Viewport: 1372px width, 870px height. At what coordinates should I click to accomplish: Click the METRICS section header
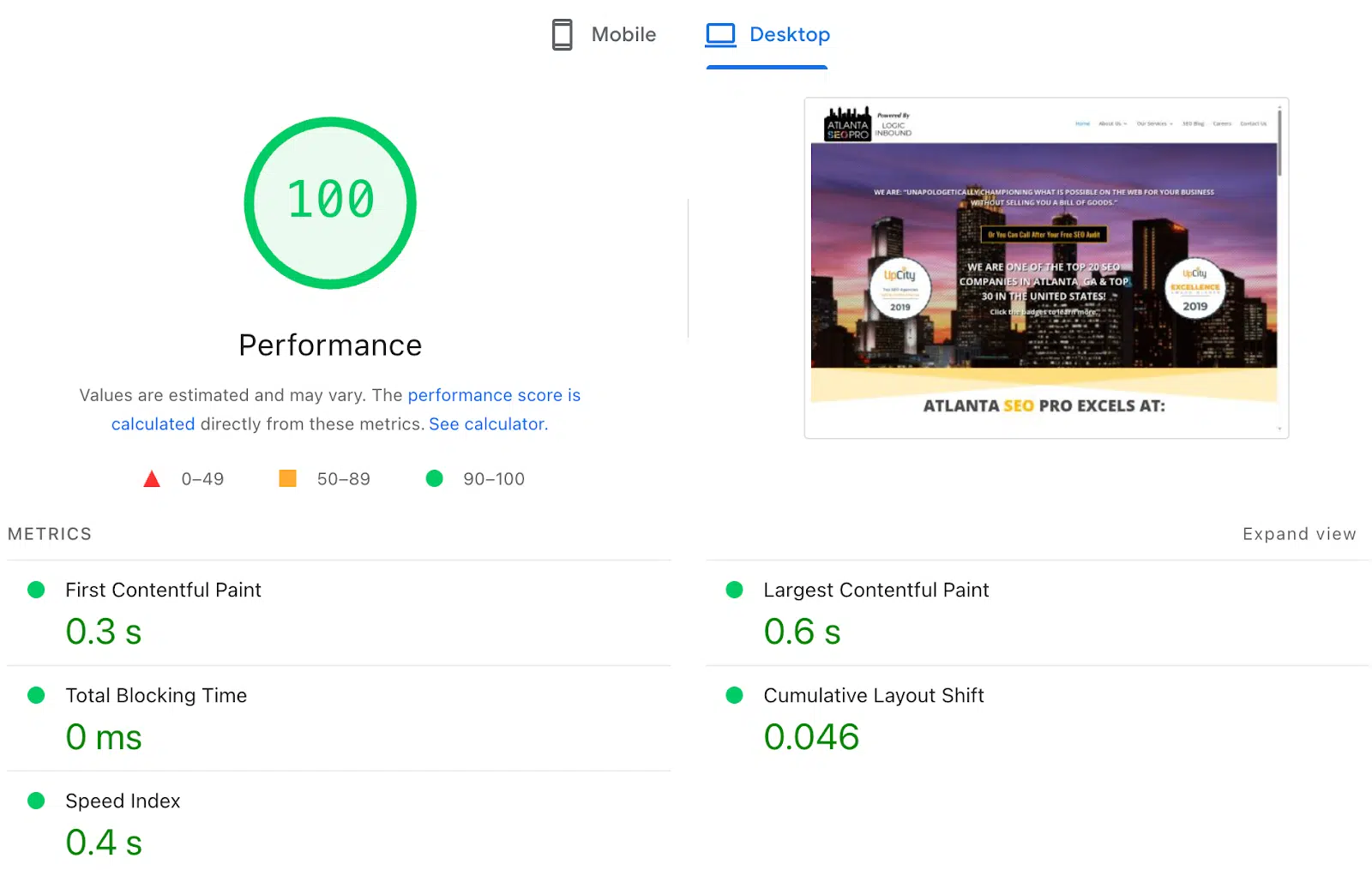[50, 534]
